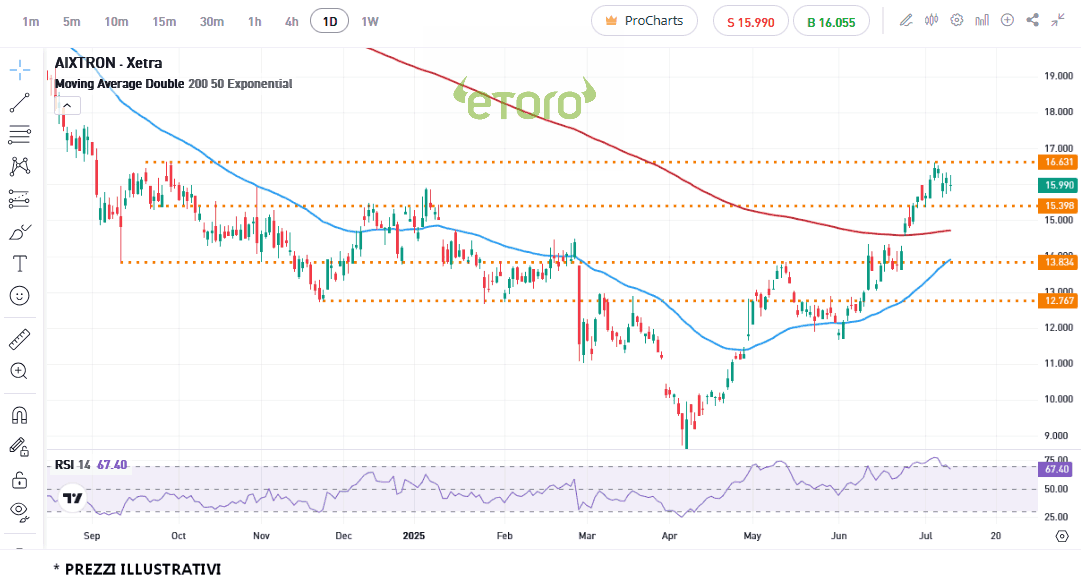Click the Jul label on time axis
Viewport: 1081px width, 579px height.
click(927, 536)
